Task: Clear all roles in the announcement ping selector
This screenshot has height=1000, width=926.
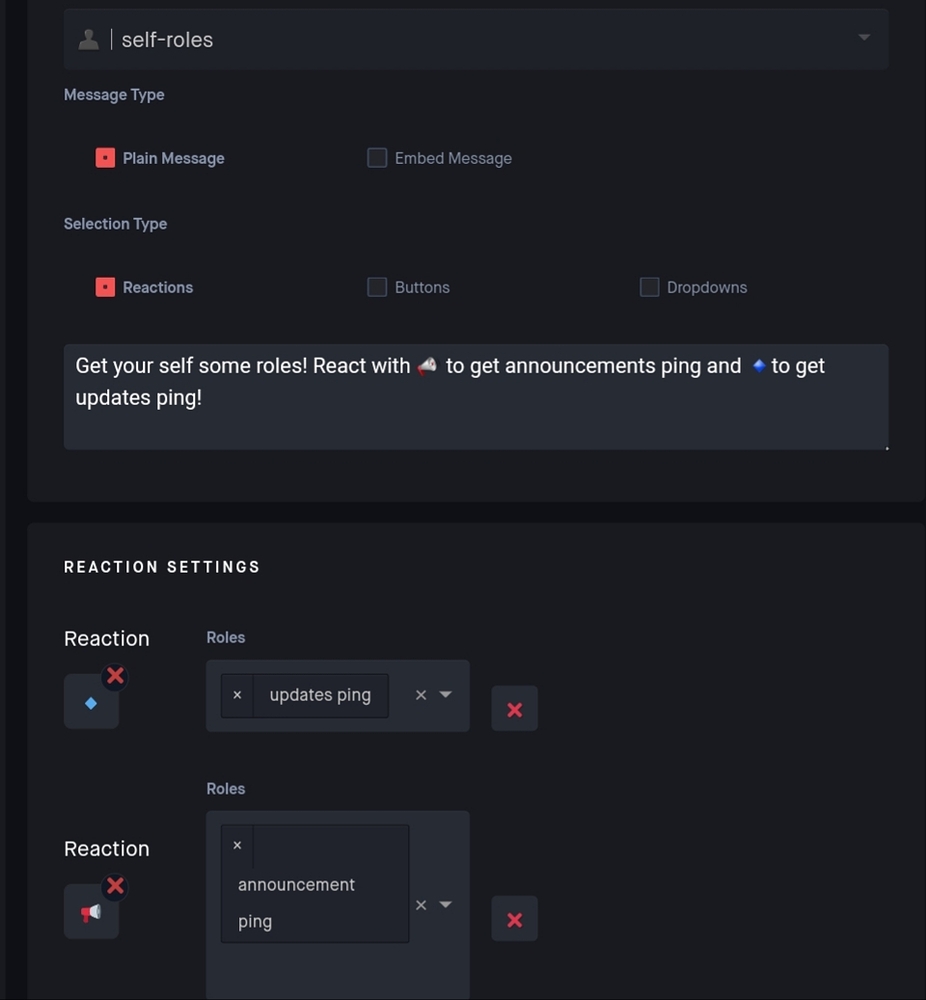Action: pyautogui.click(x=420, y=904)
